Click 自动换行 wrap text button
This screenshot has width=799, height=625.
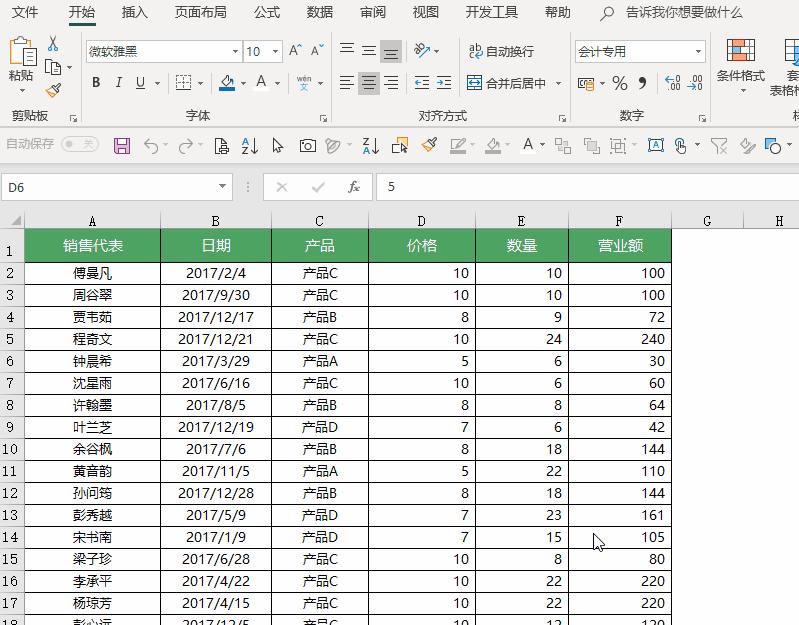[501, 51]
